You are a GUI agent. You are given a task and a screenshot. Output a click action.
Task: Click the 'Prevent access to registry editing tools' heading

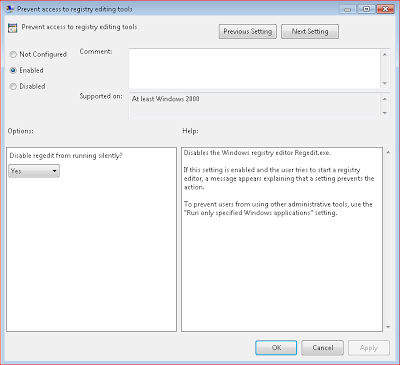pos(79,27)
